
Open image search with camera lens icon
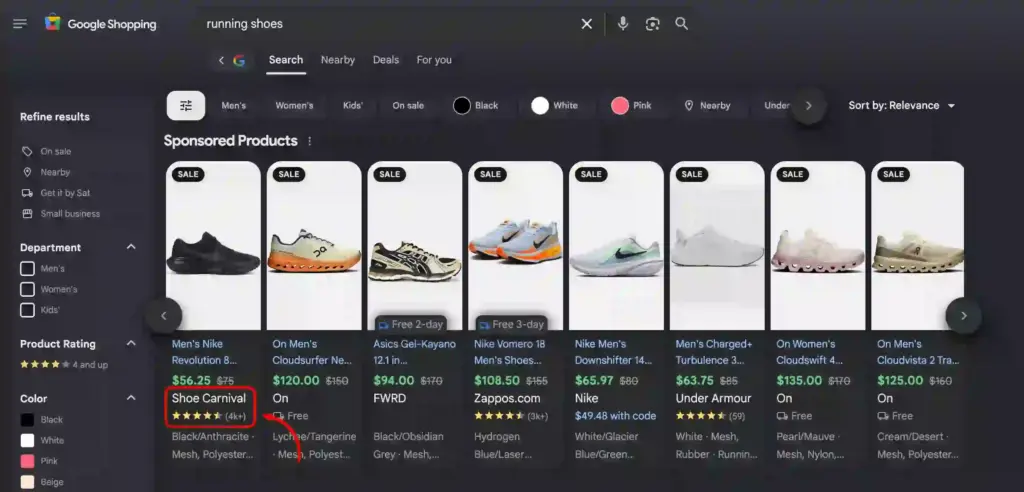pos(652,24)
